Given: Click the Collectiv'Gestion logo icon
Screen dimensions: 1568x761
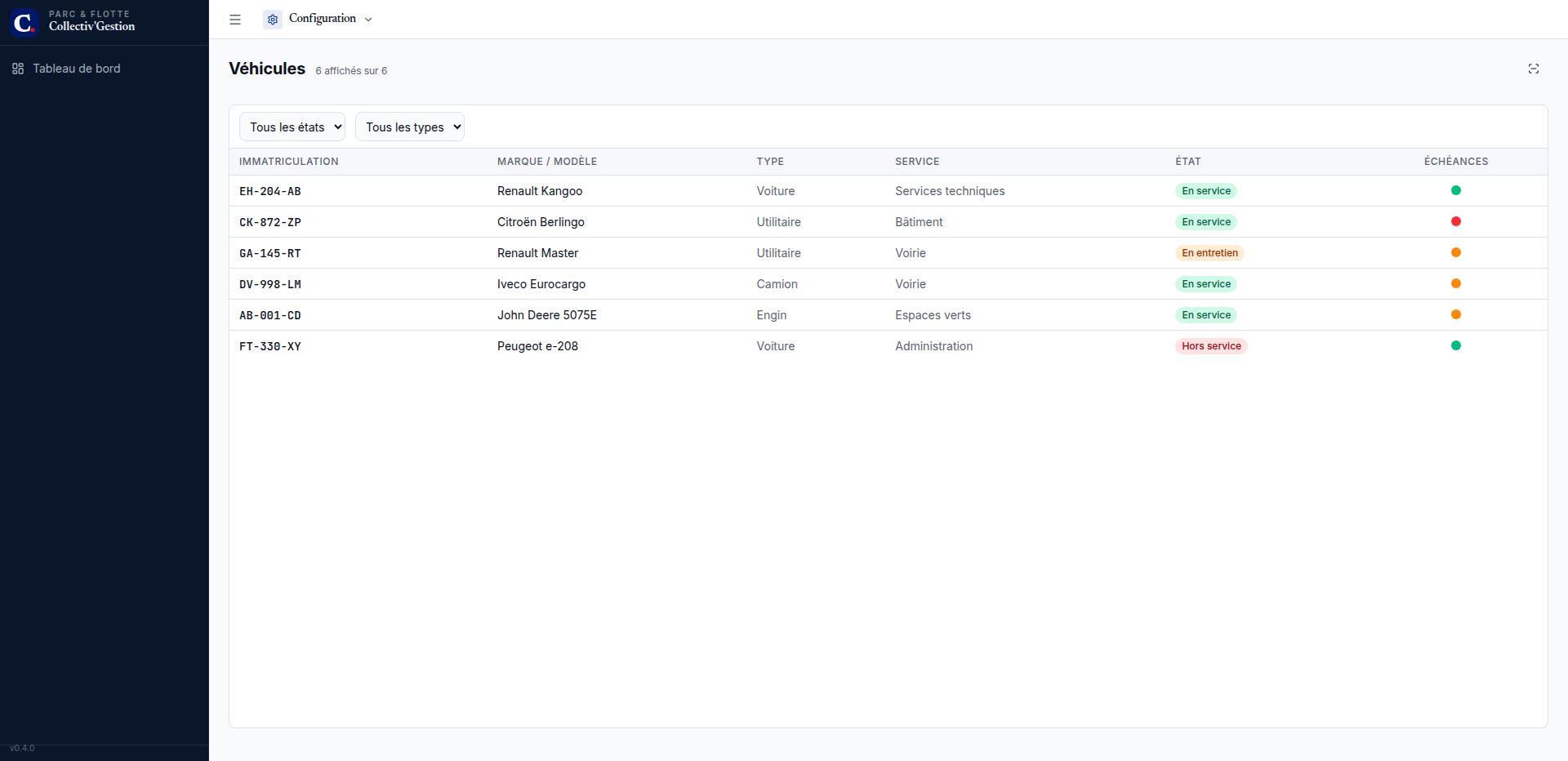Looking at the screenshot, I should coord(24,22).
